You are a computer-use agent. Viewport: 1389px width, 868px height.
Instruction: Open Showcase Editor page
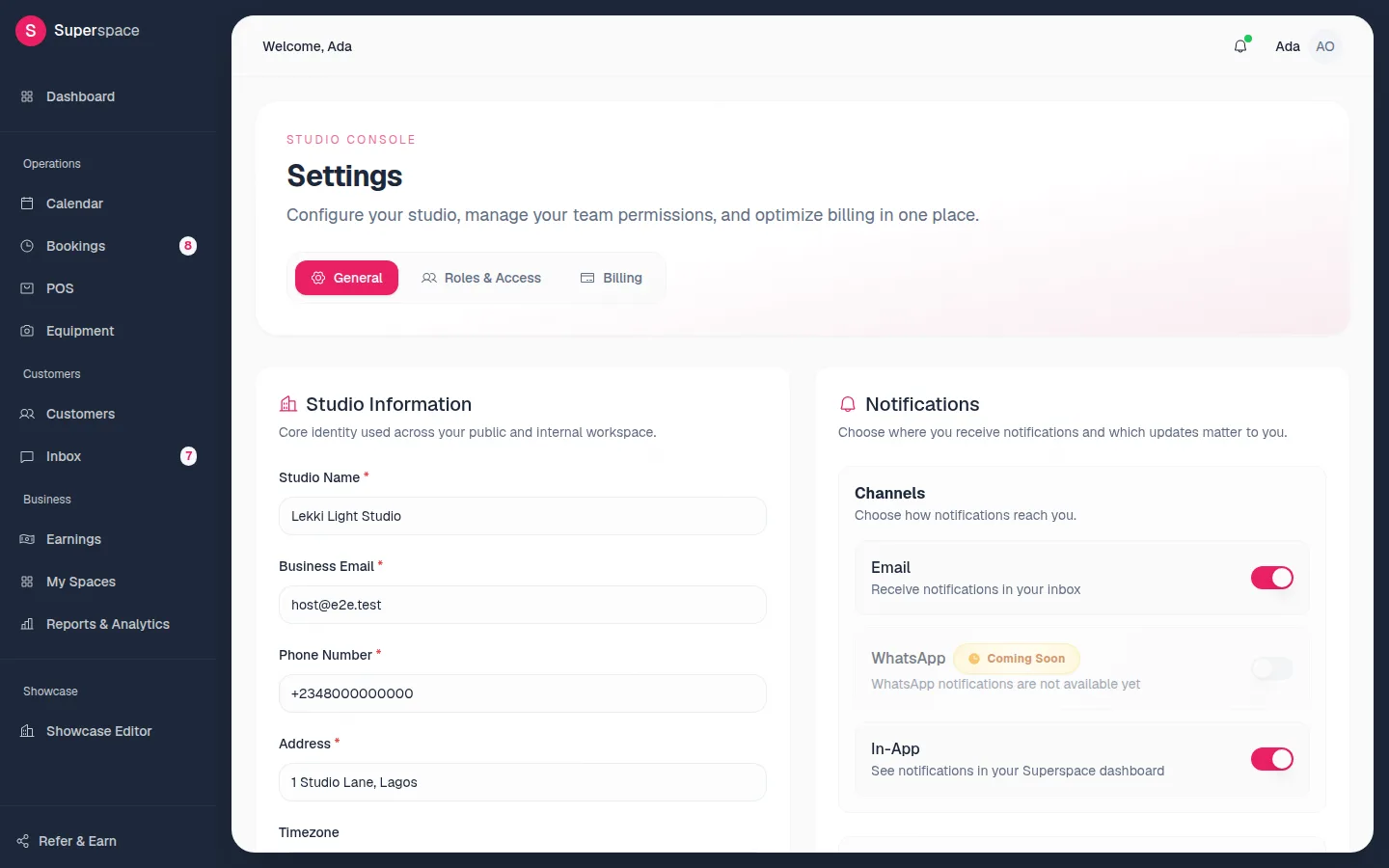click(x=108, y=731)
